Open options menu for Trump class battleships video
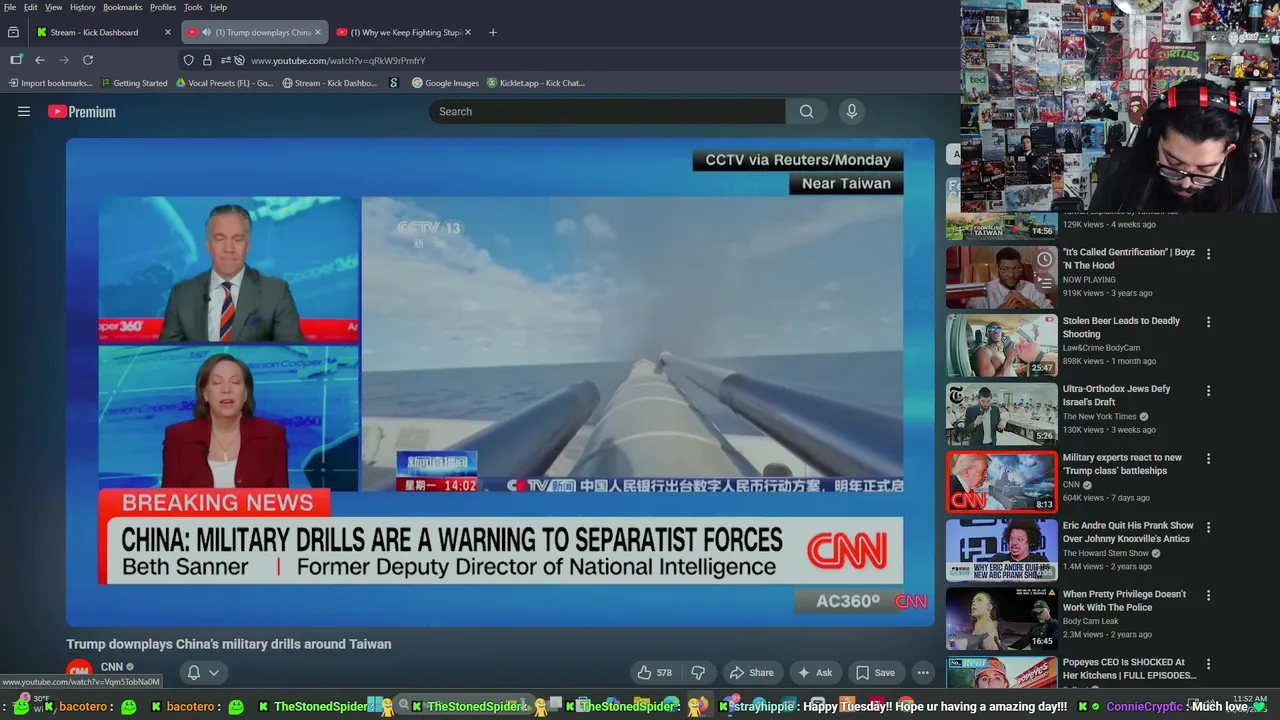The height and width of the screenshot is (720, 1280). [x=1208, y=459]
